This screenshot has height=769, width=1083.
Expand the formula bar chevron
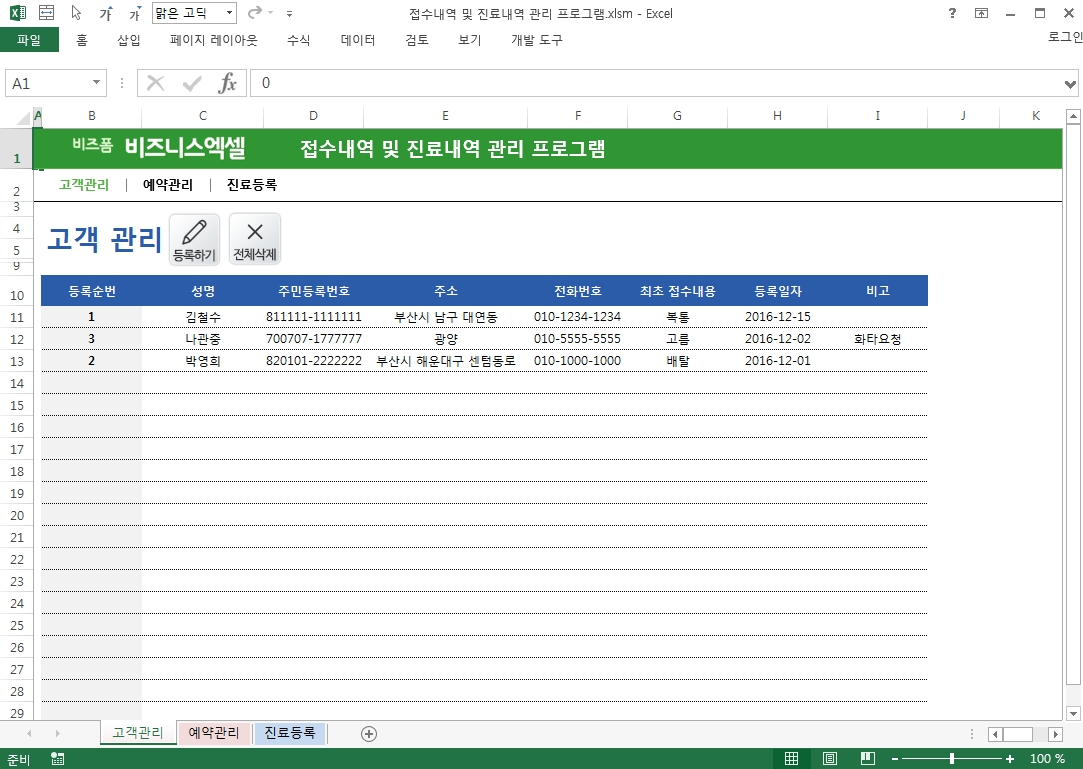click(x=1071, y=83)
